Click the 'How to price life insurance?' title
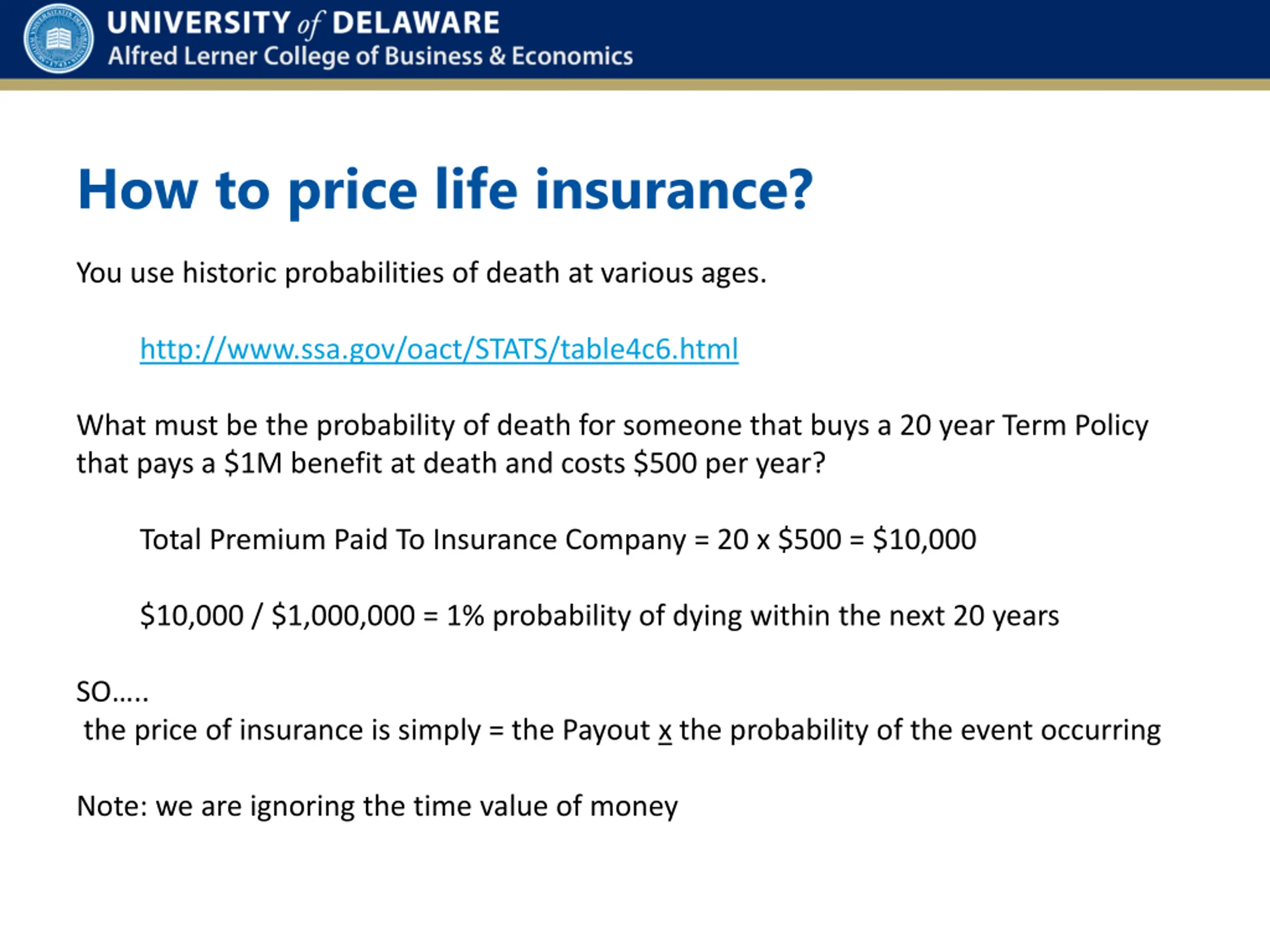The width and height of the screenshot is (1270, 952). click(x=445, y=190)
